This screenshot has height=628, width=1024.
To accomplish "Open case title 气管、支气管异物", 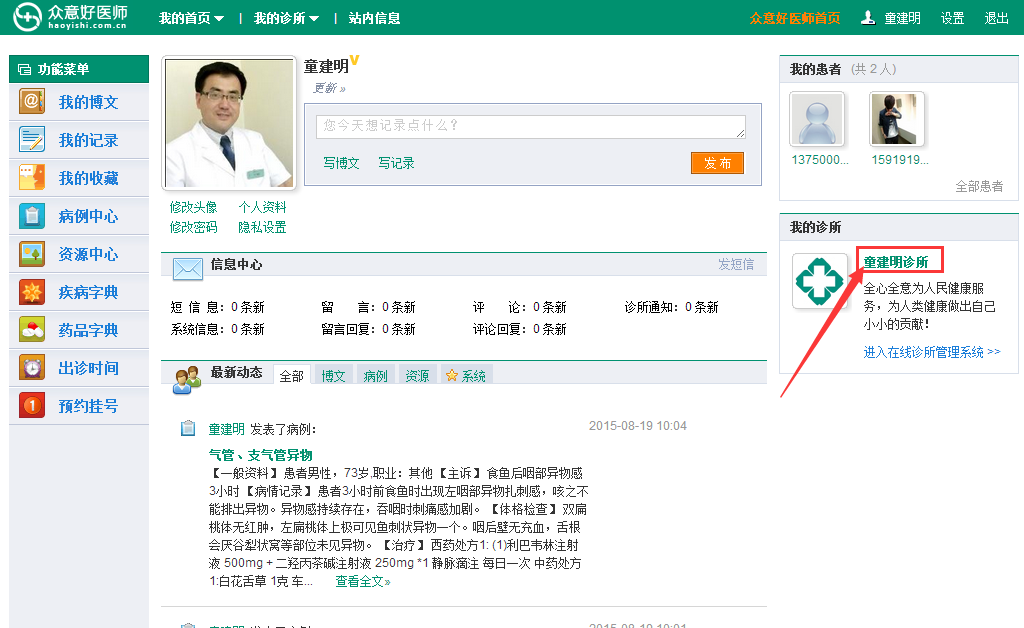I will [x=261, y=455].
